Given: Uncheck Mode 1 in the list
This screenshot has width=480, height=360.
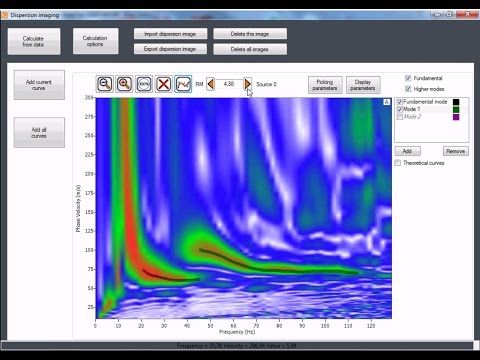Looking at the screenshot, I should point(400,109).
